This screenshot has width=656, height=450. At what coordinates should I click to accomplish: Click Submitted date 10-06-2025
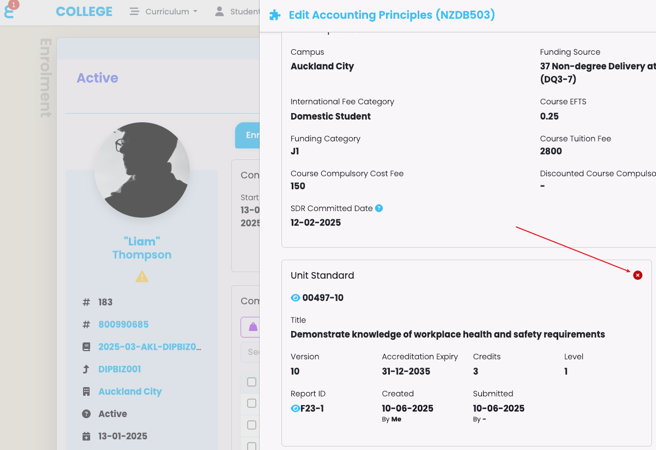click(499, 409)
